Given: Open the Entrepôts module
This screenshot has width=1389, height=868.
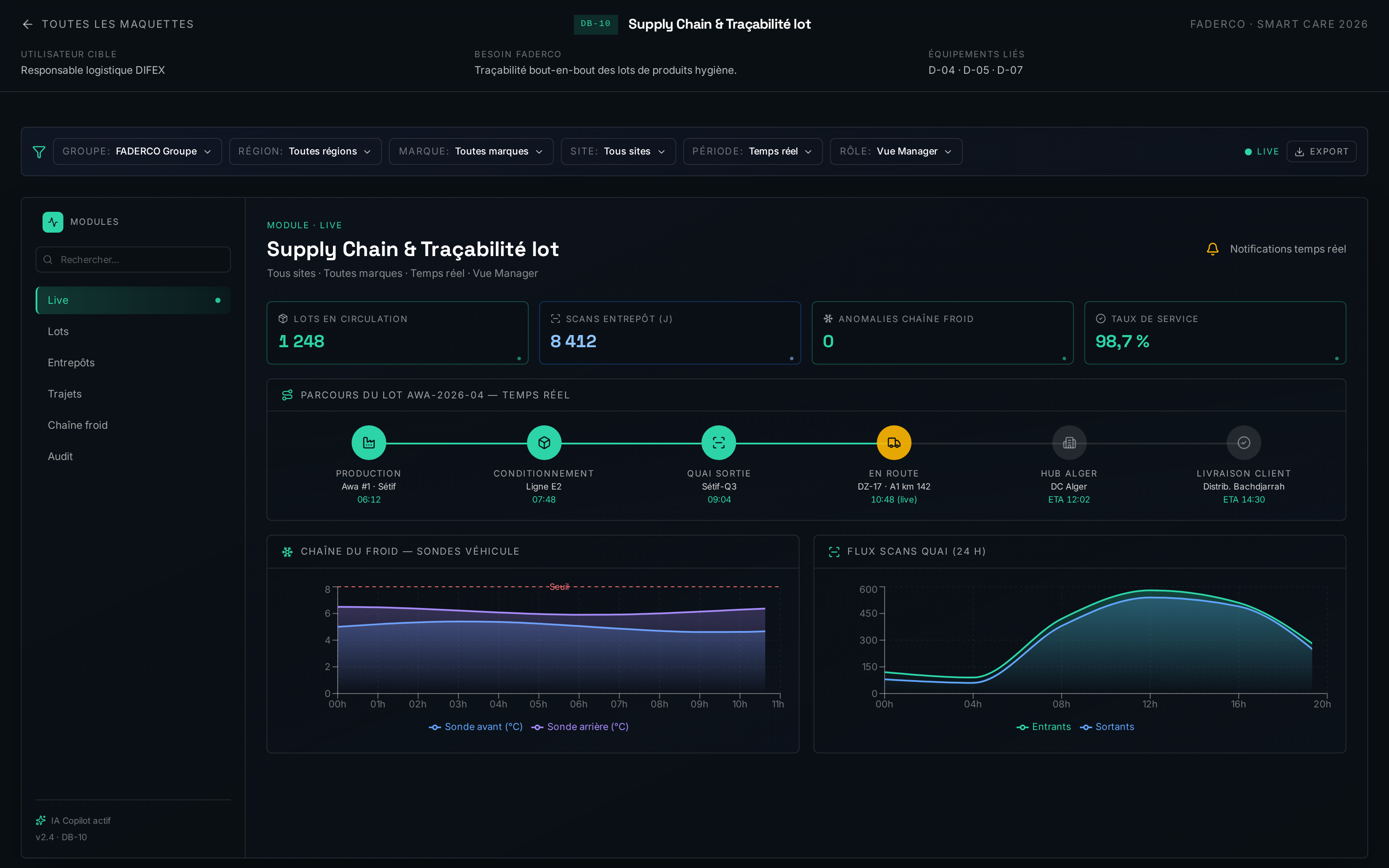Looking at the screenshot, I should click(x=133, y=363).
